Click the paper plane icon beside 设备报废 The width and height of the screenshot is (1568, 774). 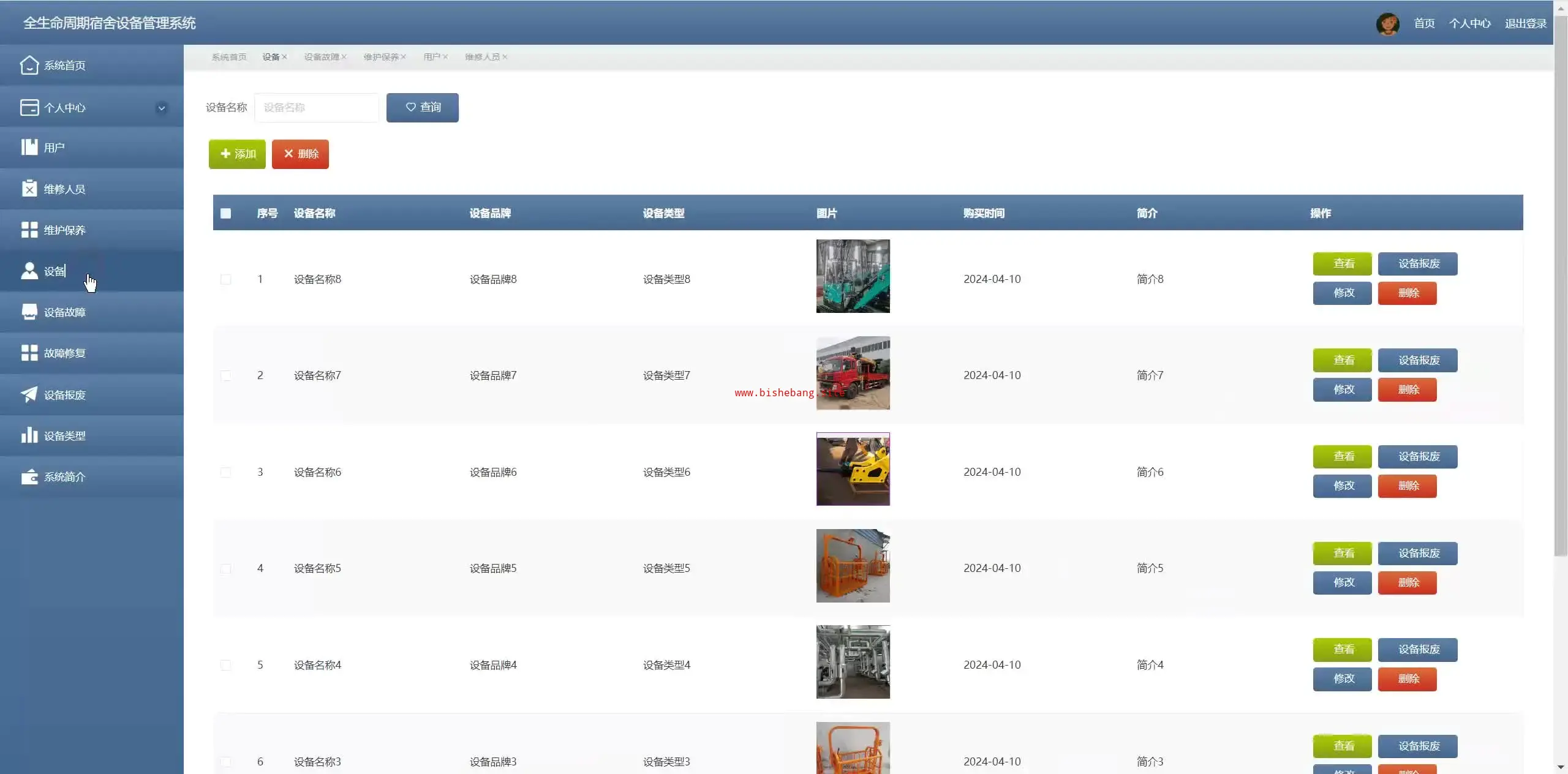[x=29, y=394]
